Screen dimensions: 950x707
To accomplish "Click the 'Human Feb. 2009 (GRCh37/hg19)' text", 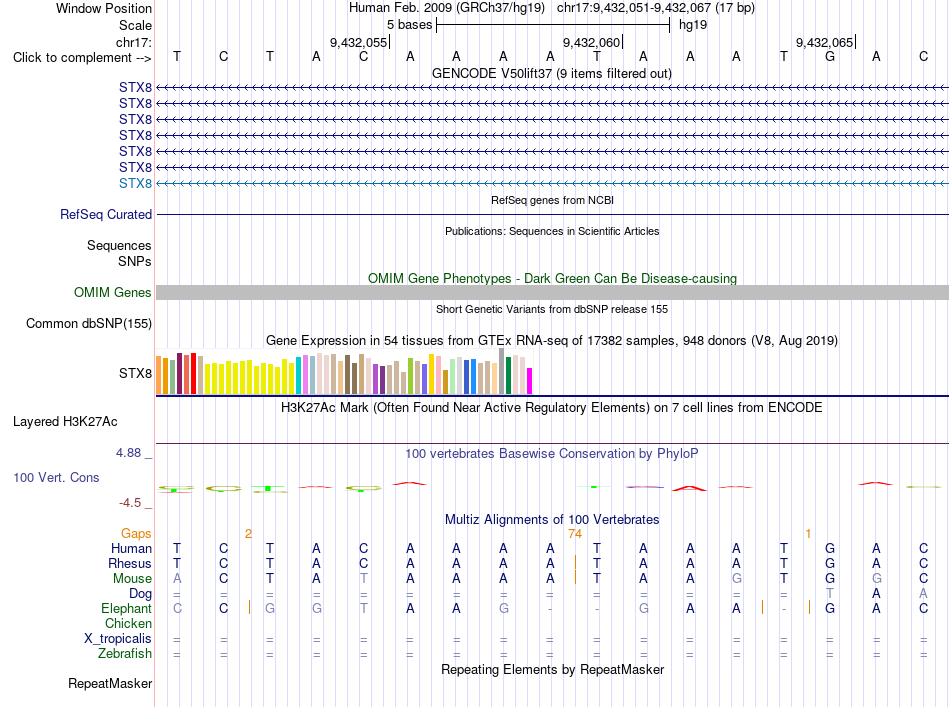I will (x=447, y=8).
